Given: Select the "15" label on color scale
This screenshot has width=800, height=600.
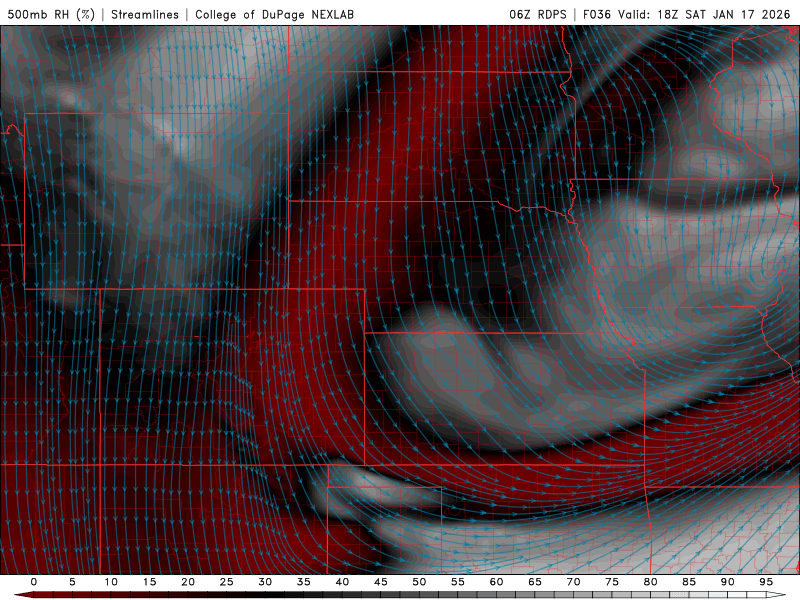Looking at the screenshot, I should coord(149,582).
